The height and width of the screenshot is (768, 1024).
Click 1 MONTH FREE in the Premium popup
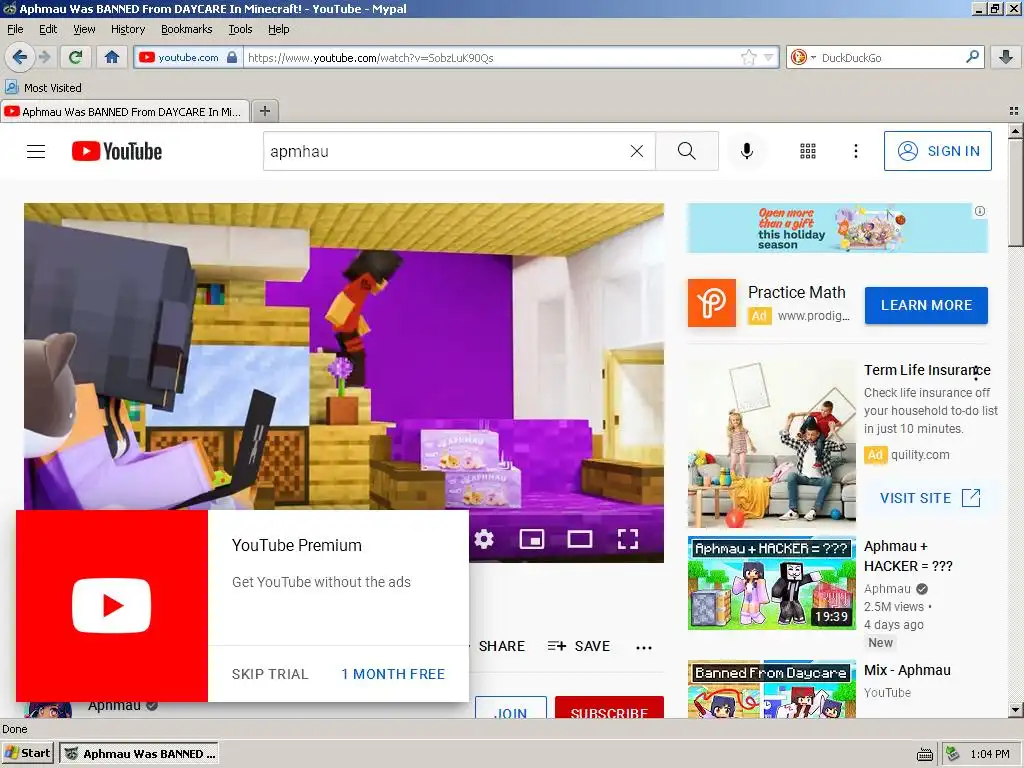point(392,674)
